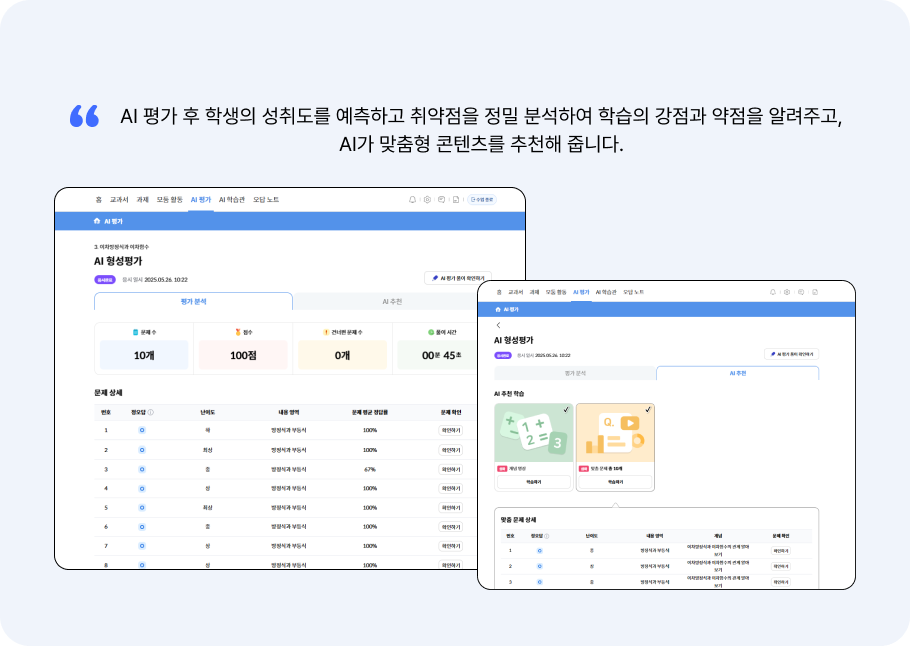Viewport: 910px width, 646px height.
Task: Click 확인하기 for question 1 in left table
Action: (x=450, y=431)
